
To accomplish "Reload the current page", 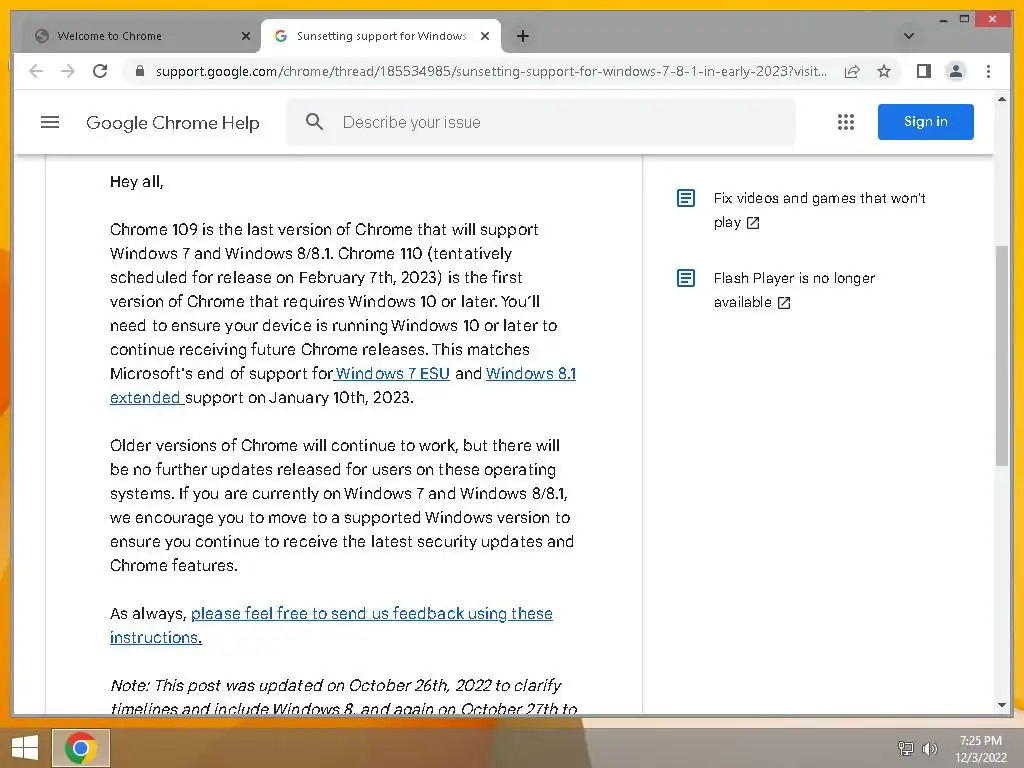I will pyautogui.click(x=100, y=71).
